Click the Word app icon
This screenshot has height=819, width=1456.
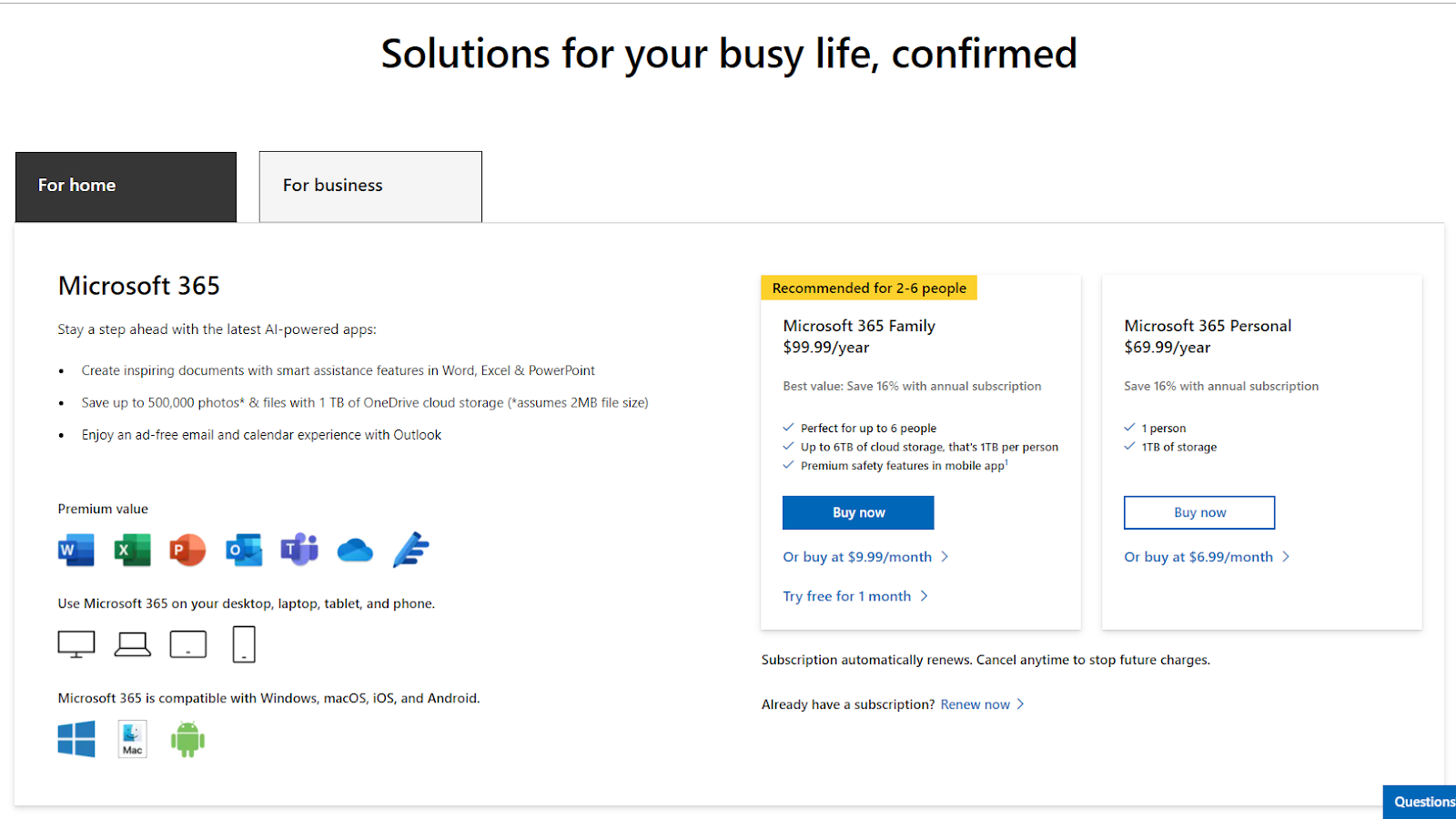(76, 550)
